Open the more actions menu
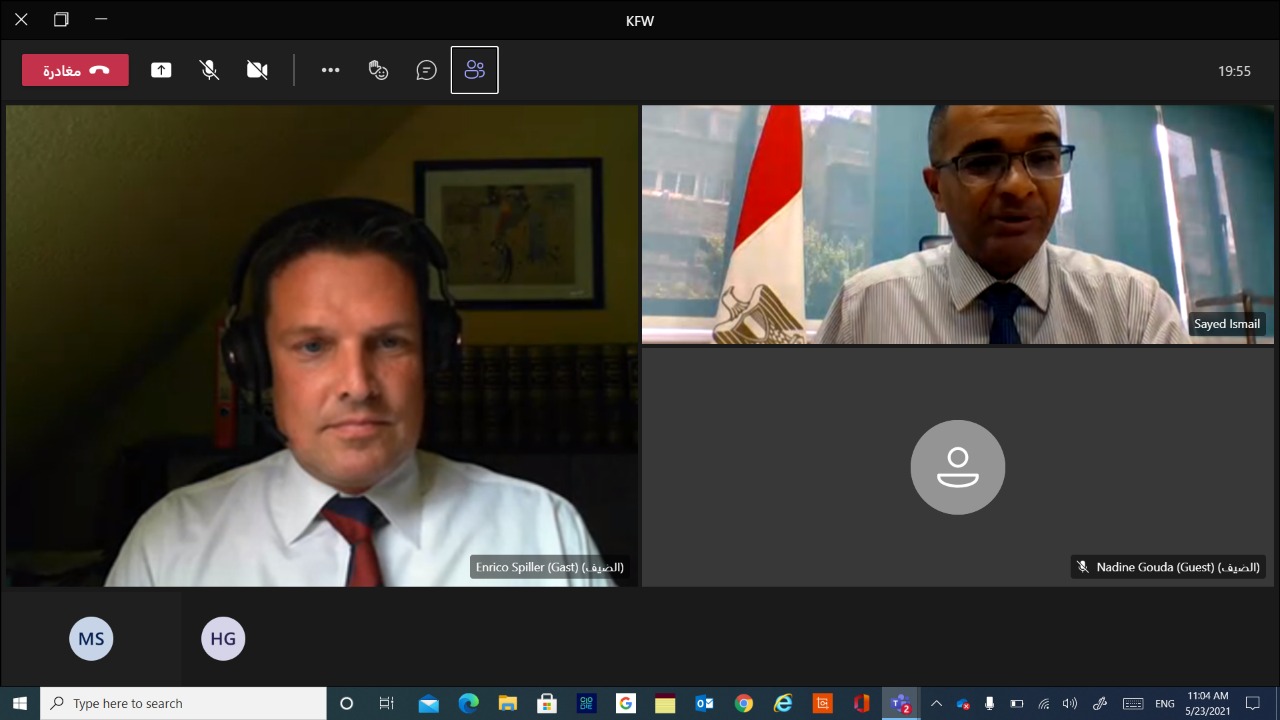This screenshot has width=1280, height=720. (330, 70)
